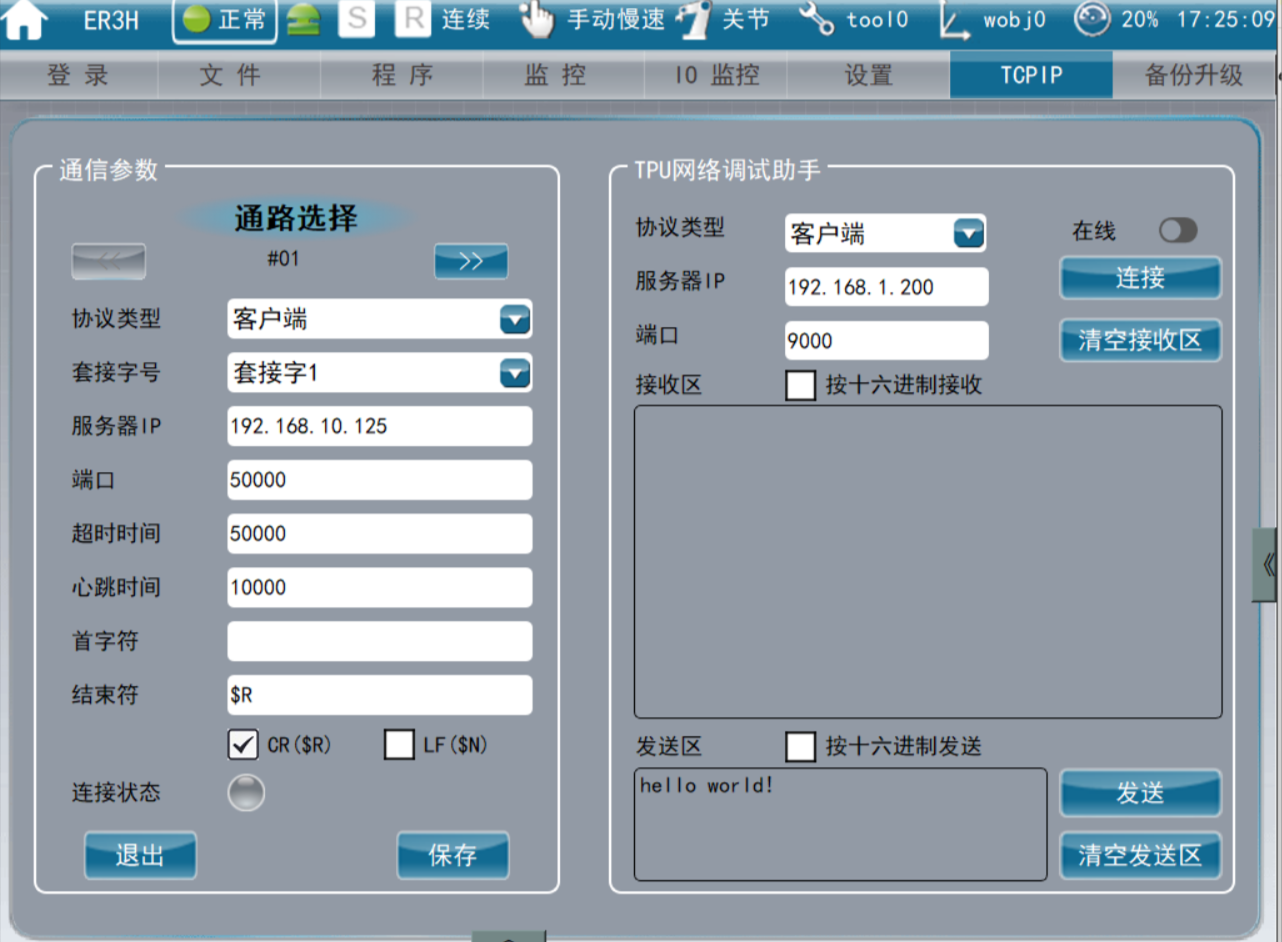The height and width of the screenshot is (942, 1282).
Task: Open the 备份升级 tab
Action: [x=1194, y=75]
